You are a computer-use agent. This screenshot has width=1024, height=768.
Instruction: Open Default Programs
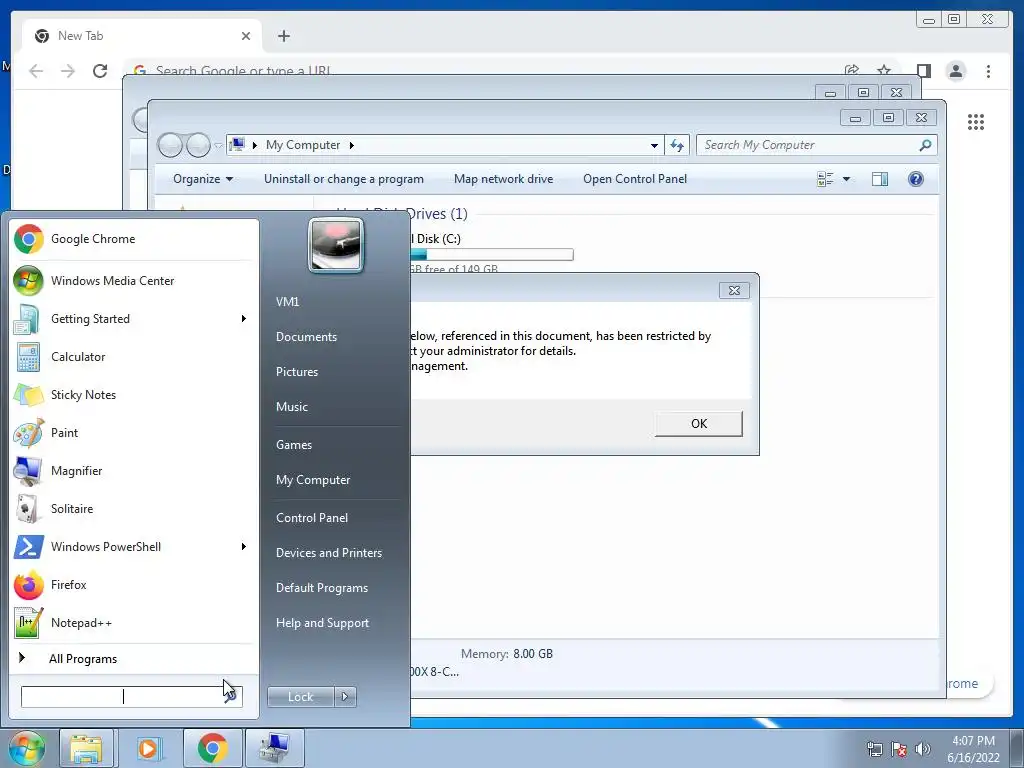(x=322, y=588)
